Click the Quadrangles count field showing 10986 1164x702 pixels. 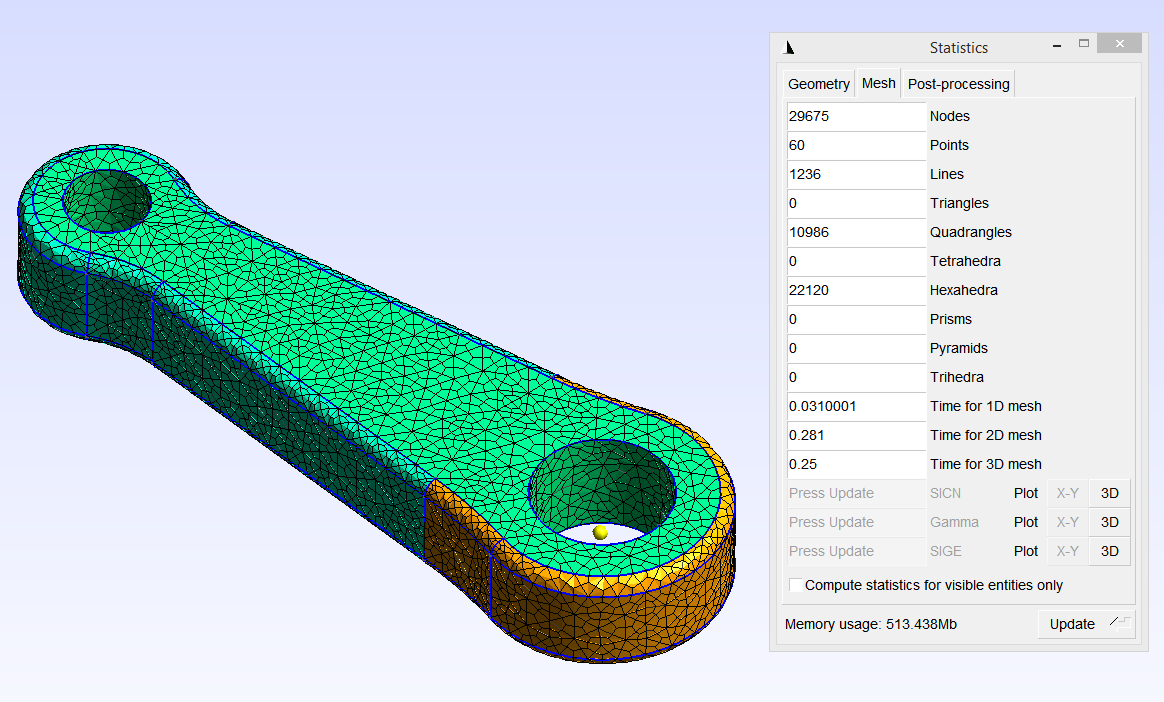click(x=855, y=232)
